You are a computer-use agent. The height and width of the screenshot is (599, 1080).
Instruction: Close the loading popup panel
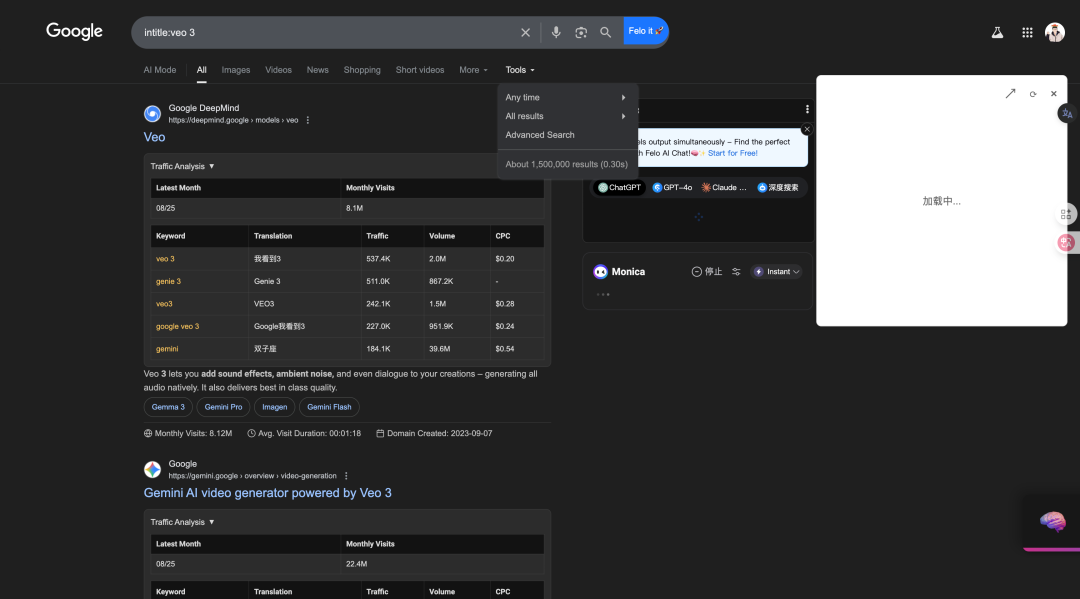[x=1054, y=94]
